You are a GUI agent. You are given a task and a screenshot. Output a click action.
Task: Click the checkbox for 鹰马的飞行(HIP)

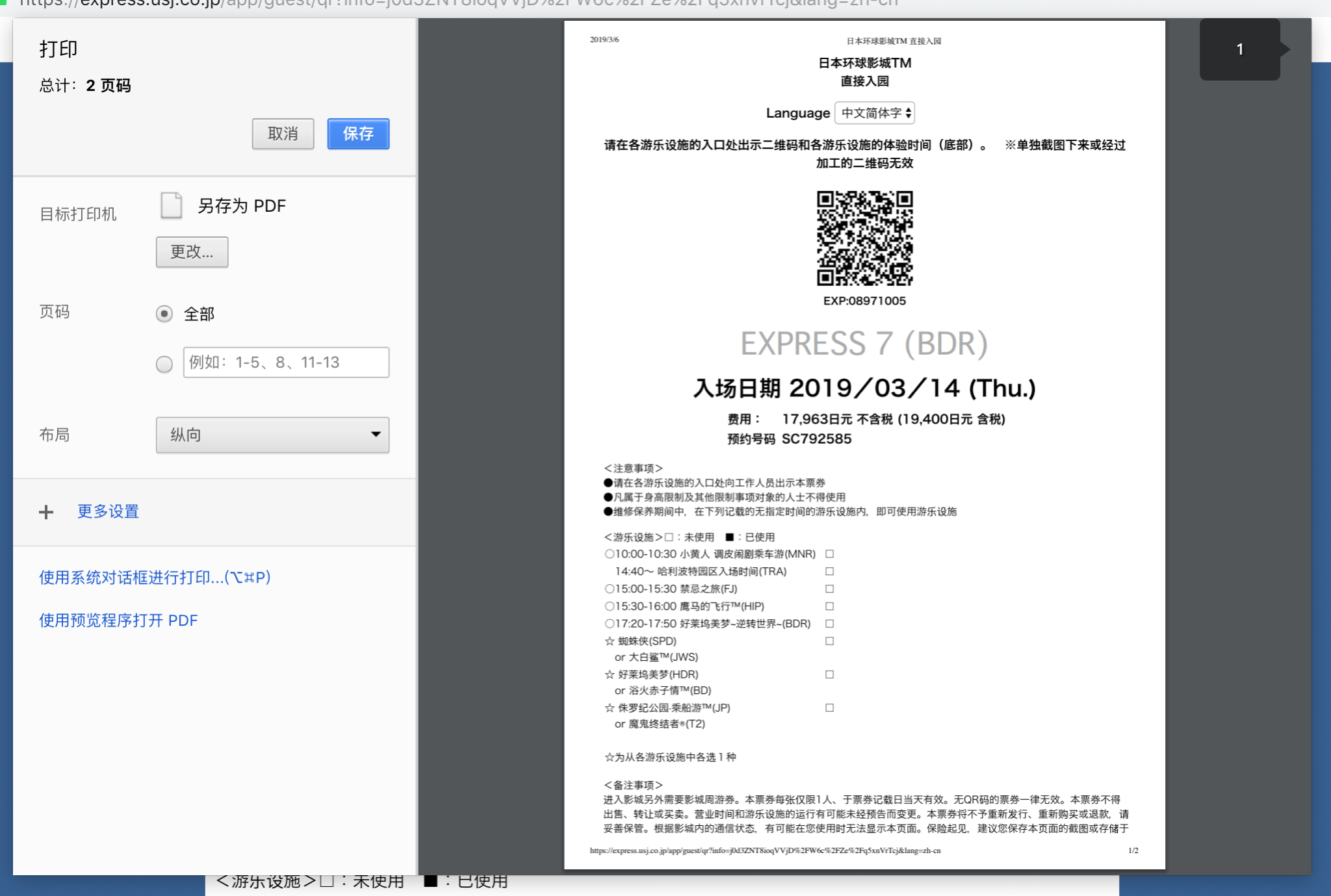point(829,606)
